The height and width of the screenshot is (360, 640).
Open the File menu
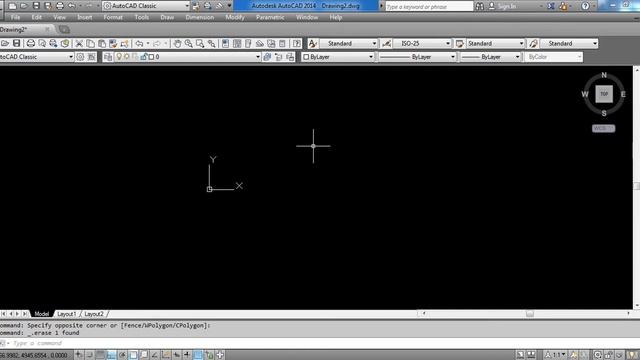point(16,18)
